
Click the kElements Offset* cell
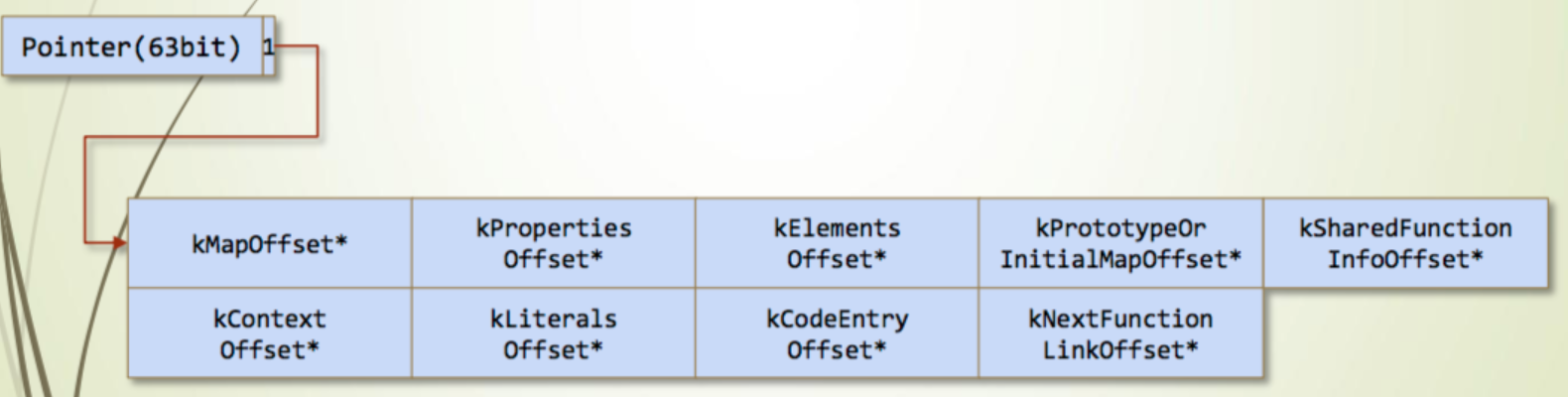837,243
